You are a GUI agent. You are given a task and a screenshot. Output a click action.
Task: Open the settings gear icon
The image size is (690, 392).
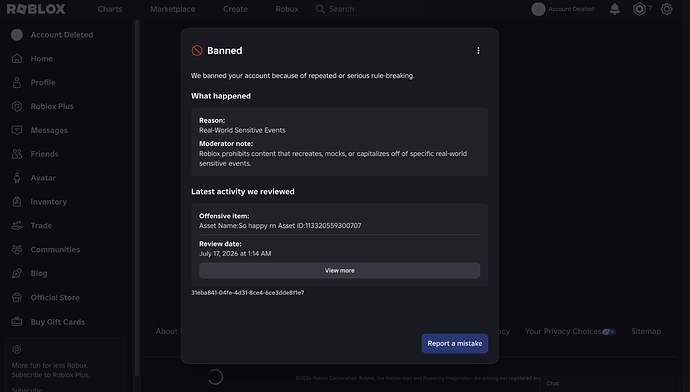(x=667, y=9)
